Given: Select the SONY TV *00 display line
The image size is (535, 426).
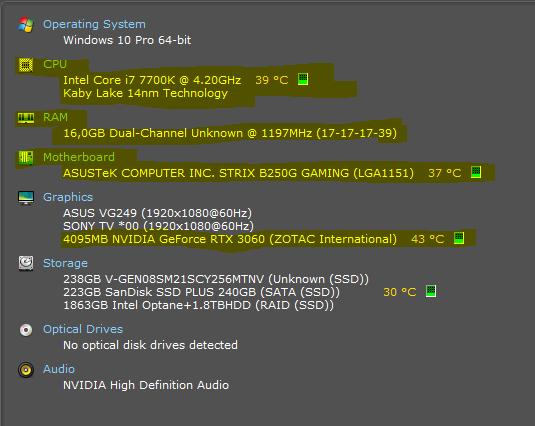Looking at the screenshot, I should pos(159,226).
